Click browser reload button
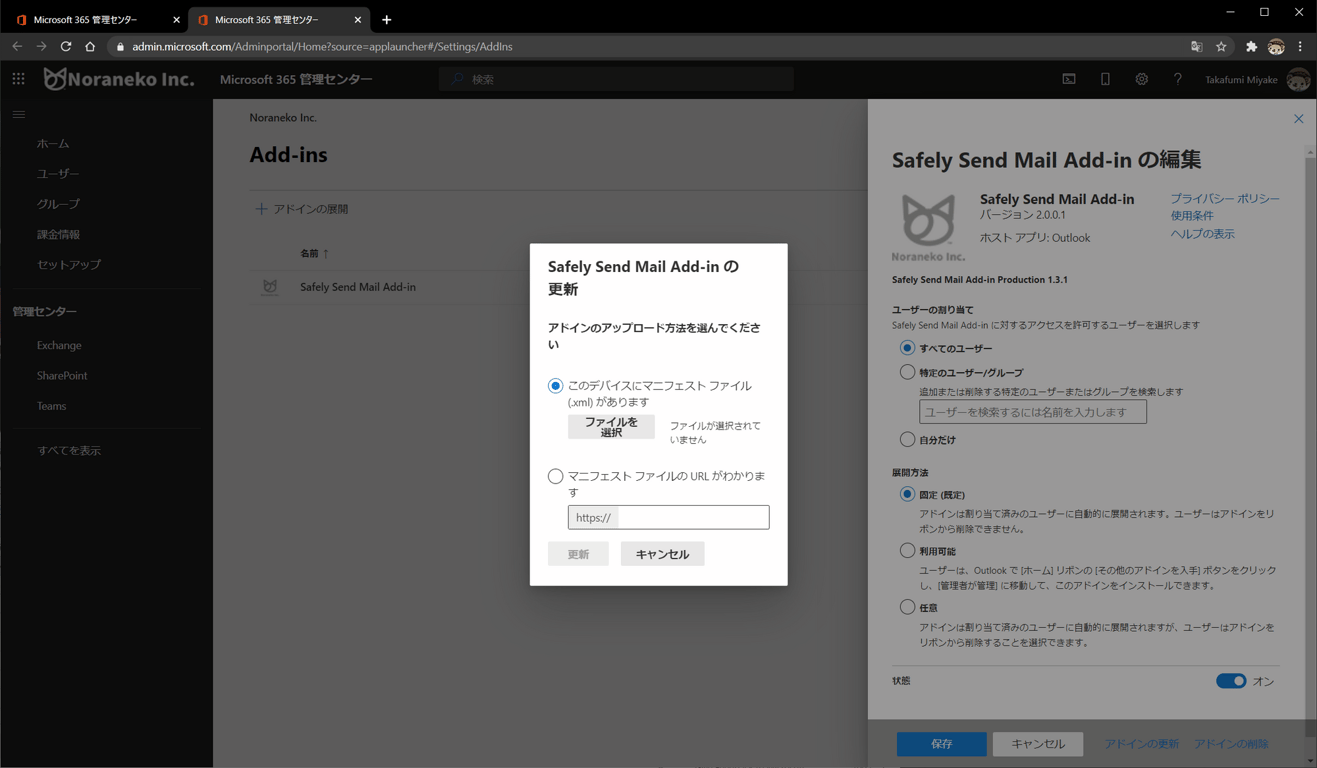 [x=66, y=46]
